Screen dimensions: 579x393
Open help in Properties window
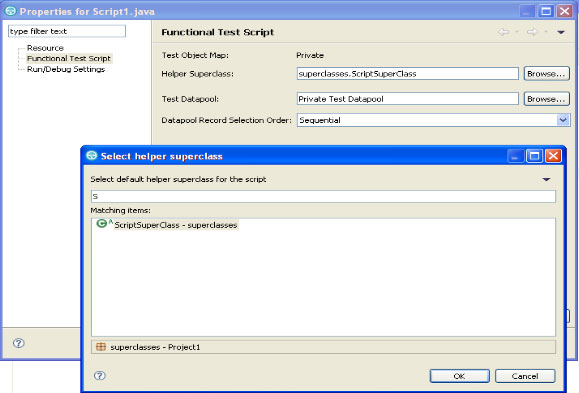pos(18,343)
